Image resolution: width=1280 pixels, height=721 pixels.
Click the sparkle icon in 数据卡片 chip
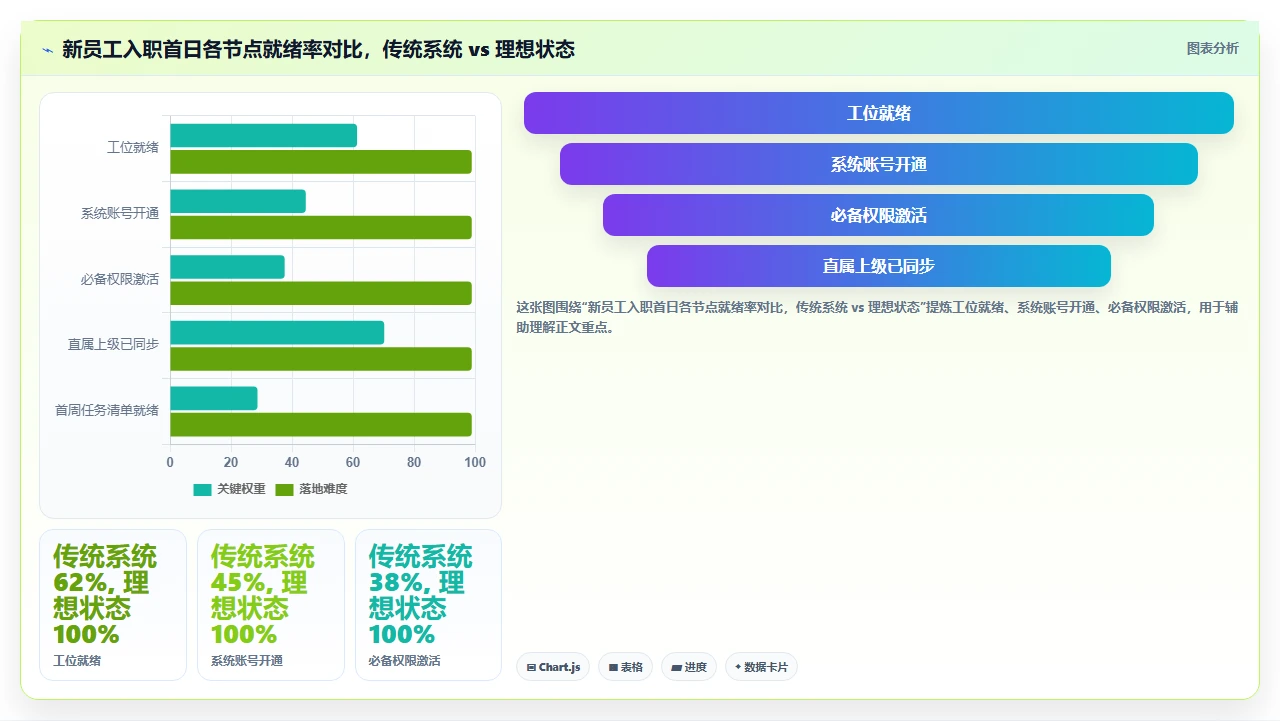[738, 667]
